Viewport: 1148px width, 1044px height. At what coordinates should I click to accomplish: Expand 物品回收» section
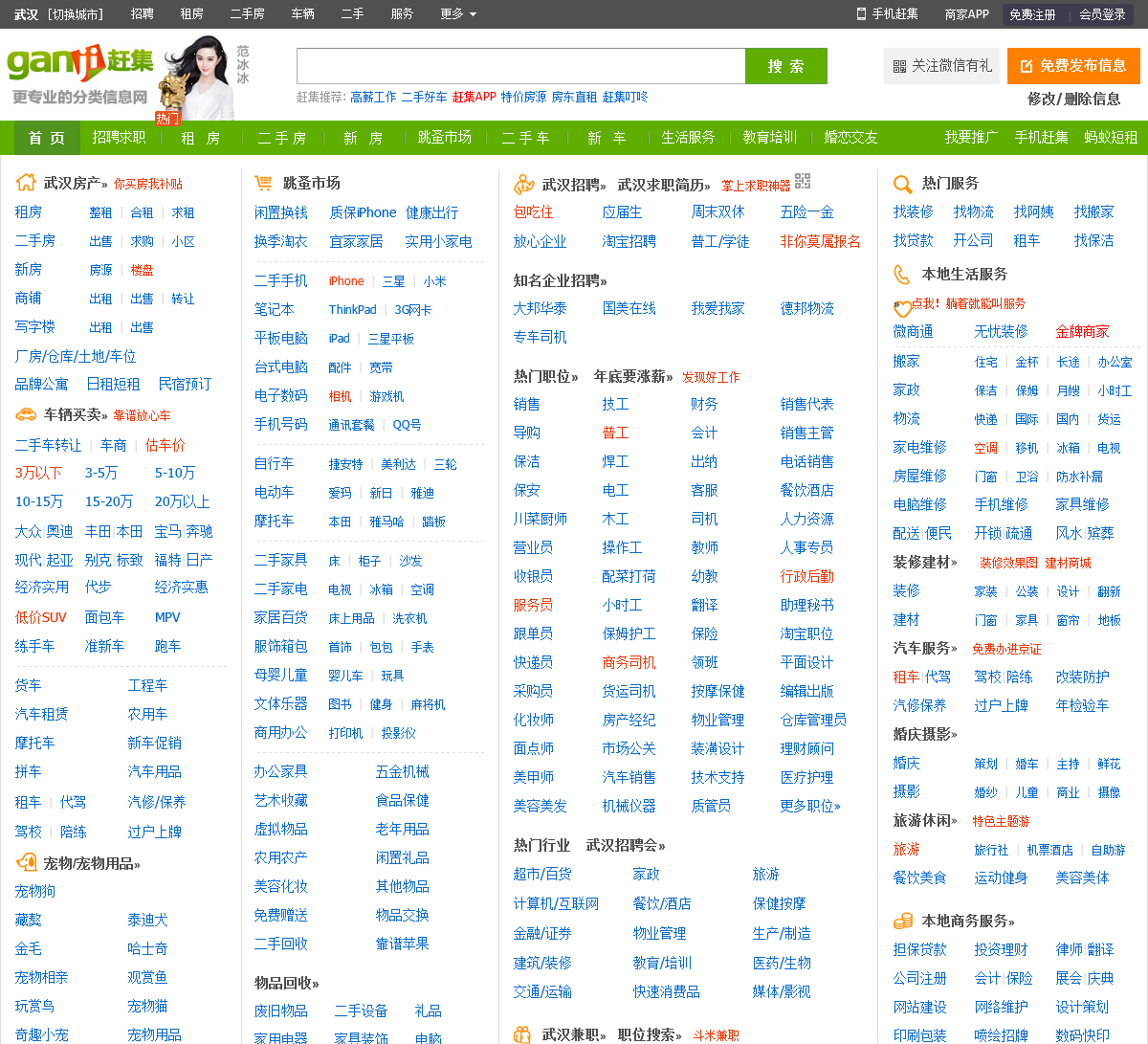coord(287,983)
